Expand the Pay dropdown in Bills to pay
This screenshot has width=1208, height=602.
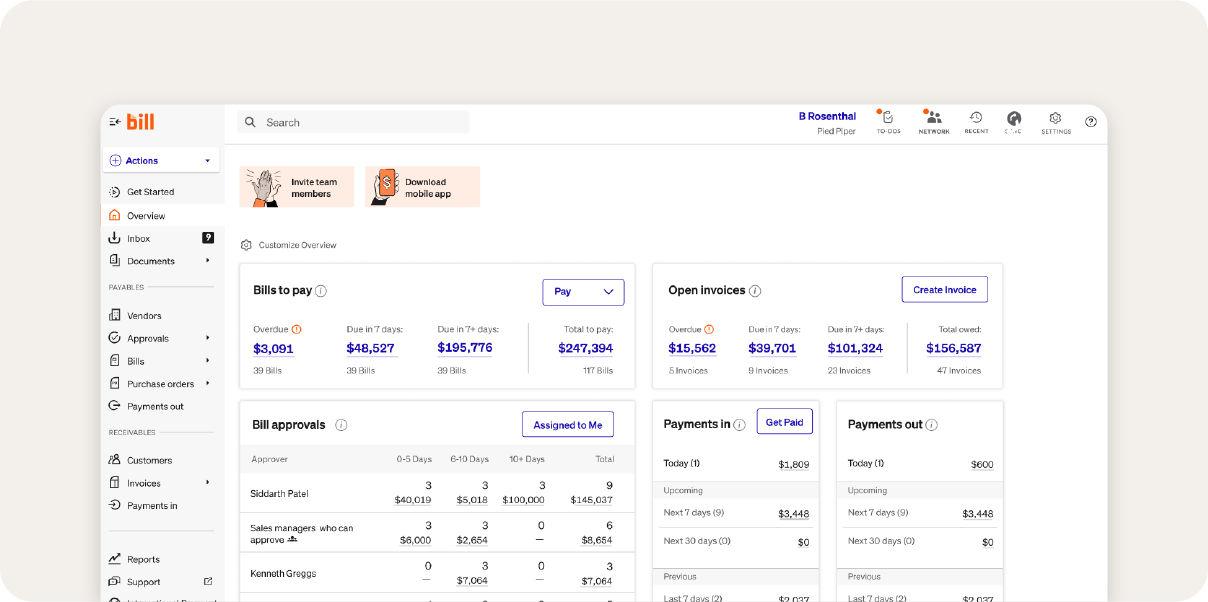point(583,292)
